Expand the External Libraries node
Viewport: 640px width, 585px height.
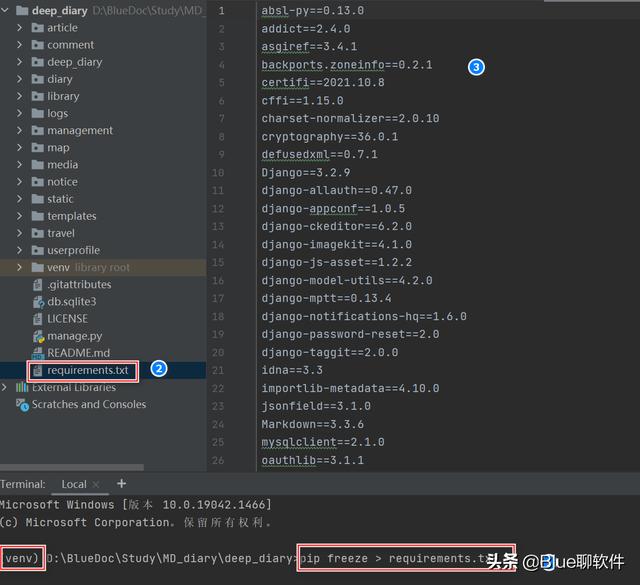(4, 387)
